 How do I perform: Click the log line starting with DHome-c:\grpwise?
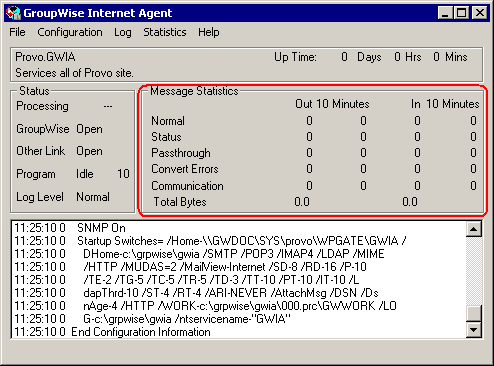point(199,254)
